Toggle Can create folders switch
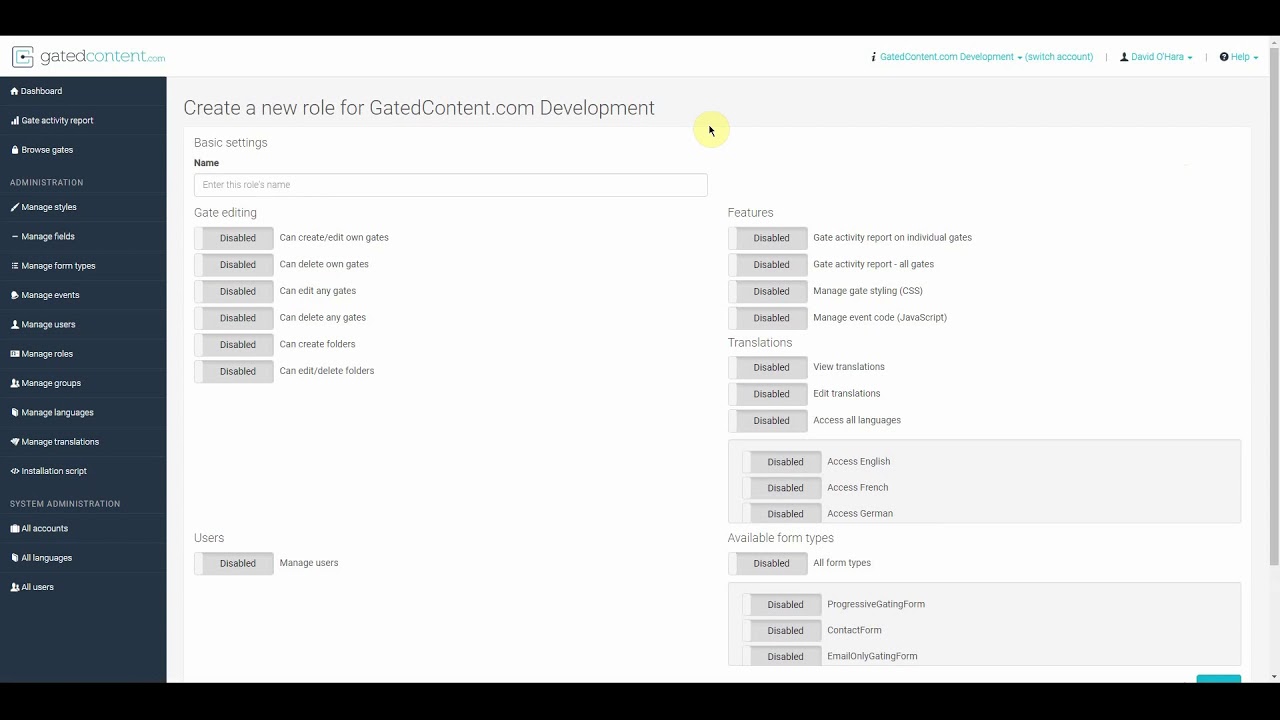 click(234, 344)
